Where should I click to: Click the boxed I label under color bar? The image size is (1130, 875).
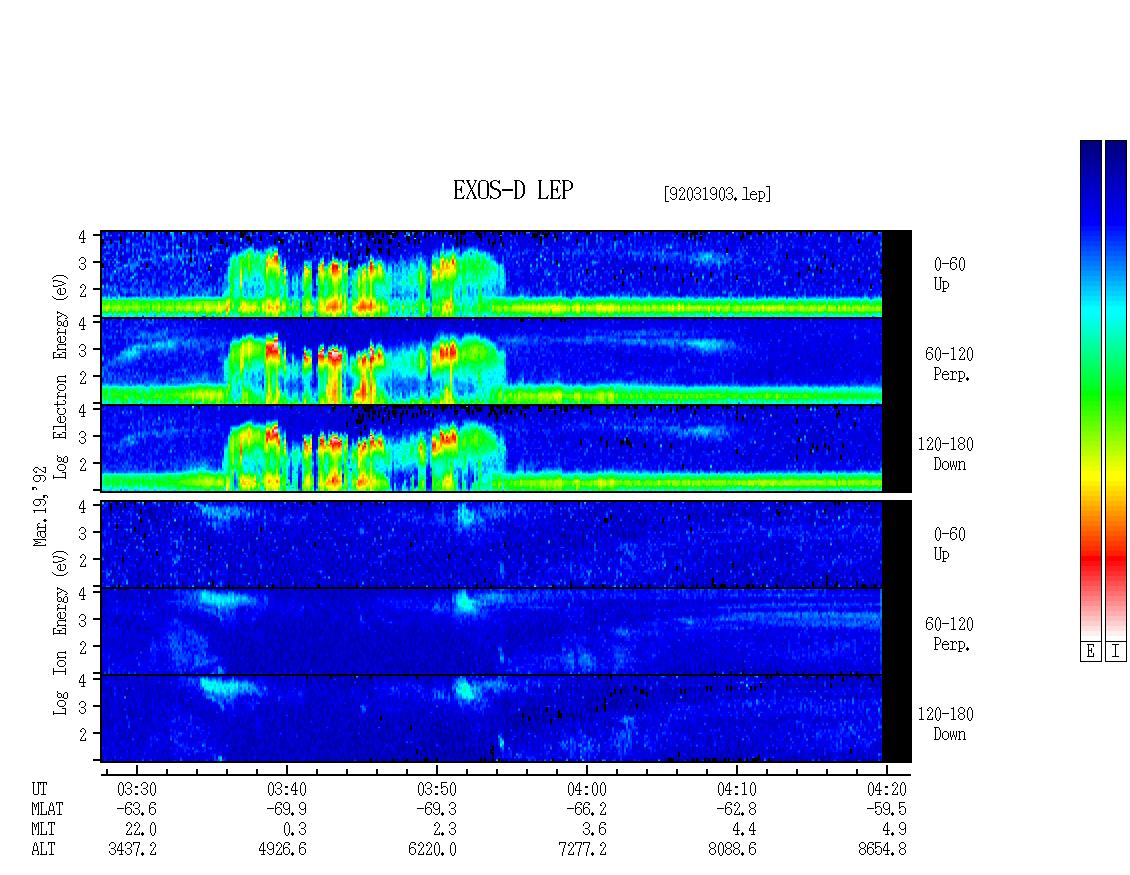click(x=1116, y=652)
